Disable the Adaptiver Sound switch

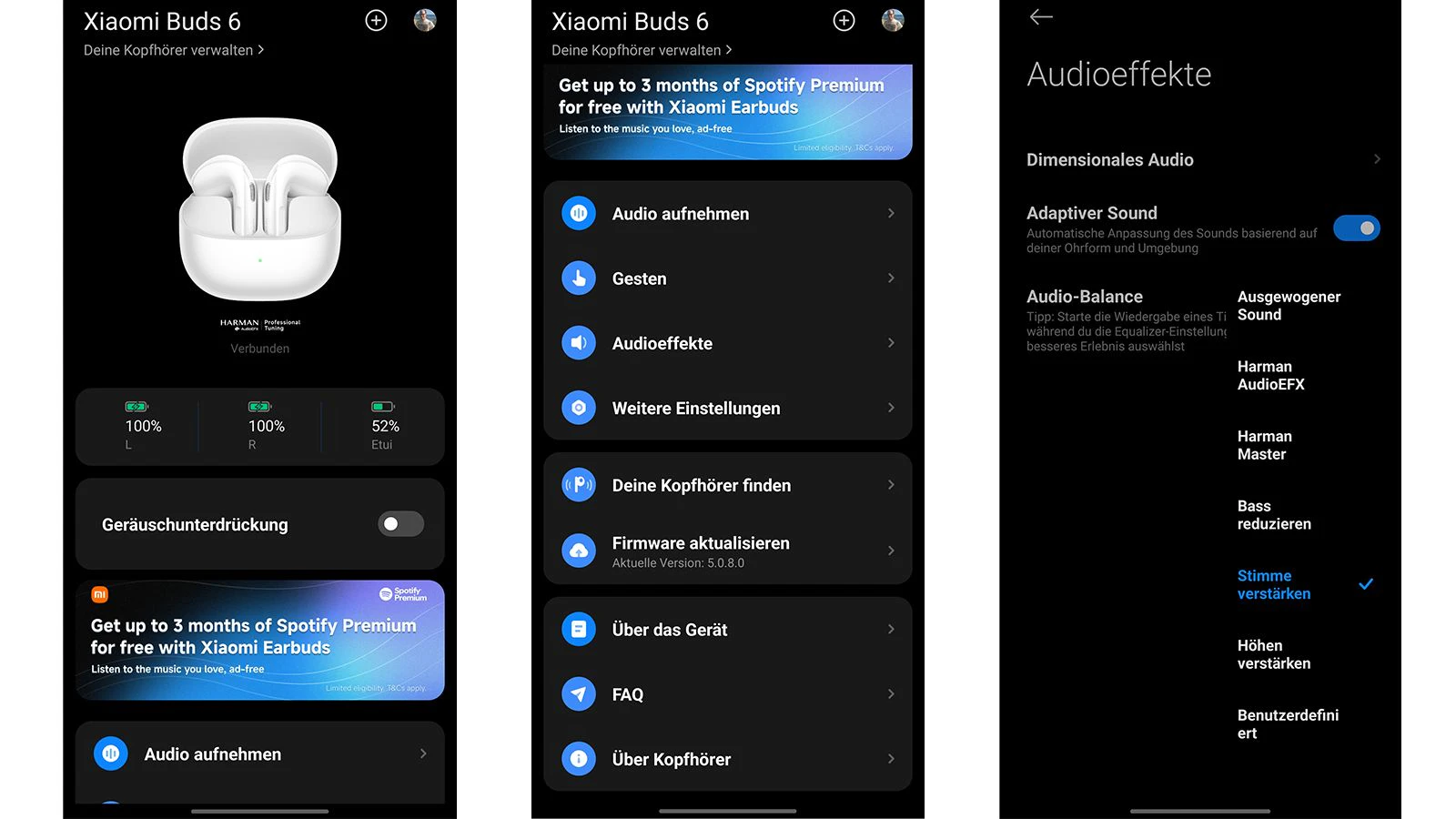[x=1357, y=228]
